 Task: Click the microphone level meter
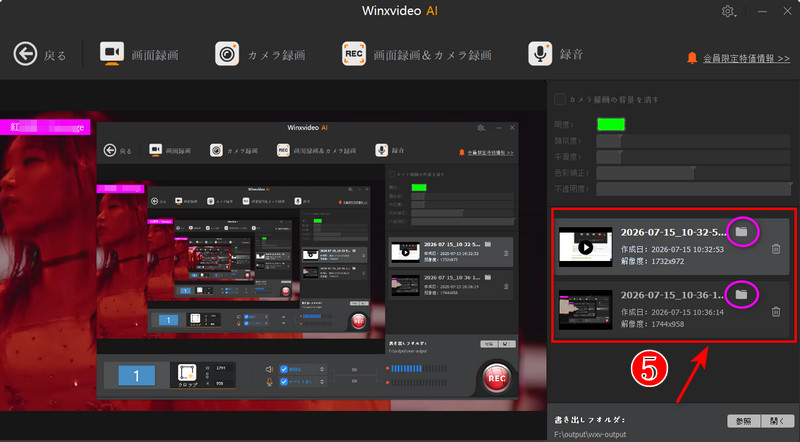point(418,382)
